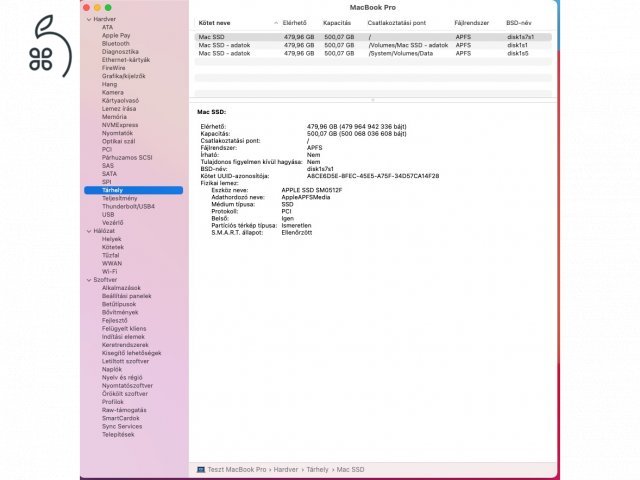Screen dimensions: 640x480
Task: Select USB in the sidebar
Action: (108, 215)
